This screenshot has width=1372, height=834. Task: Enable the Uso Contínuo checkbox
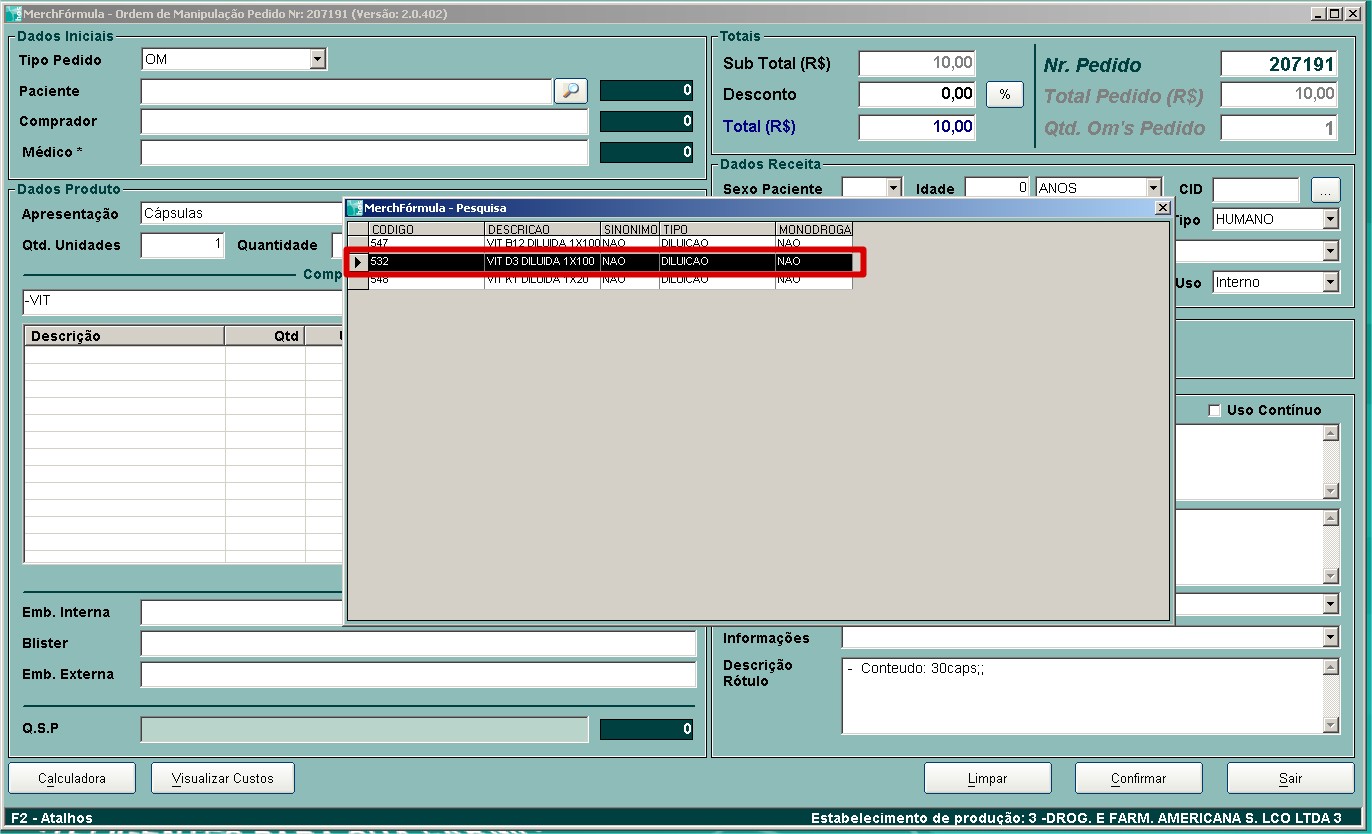[x=1215, y=410]
